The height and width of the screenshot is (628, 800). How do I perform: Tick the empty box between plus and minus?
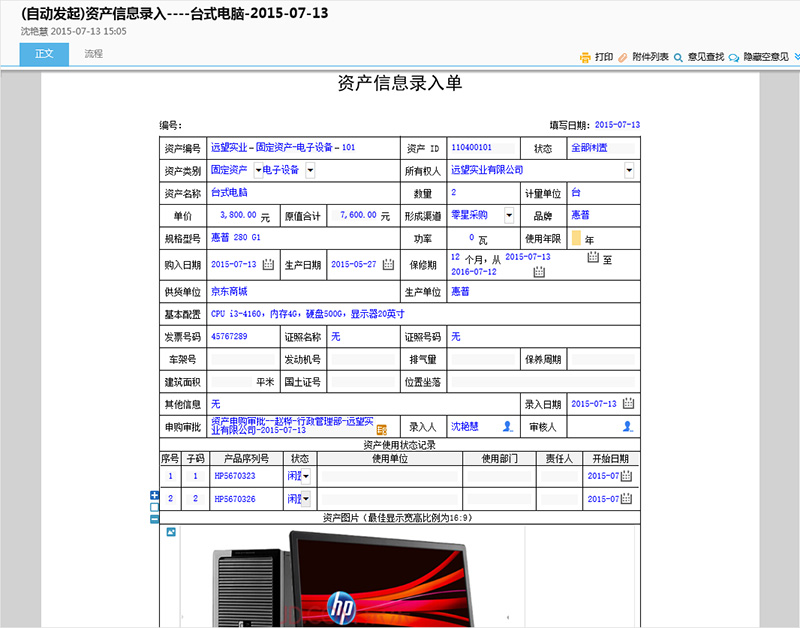pos(155,507)
